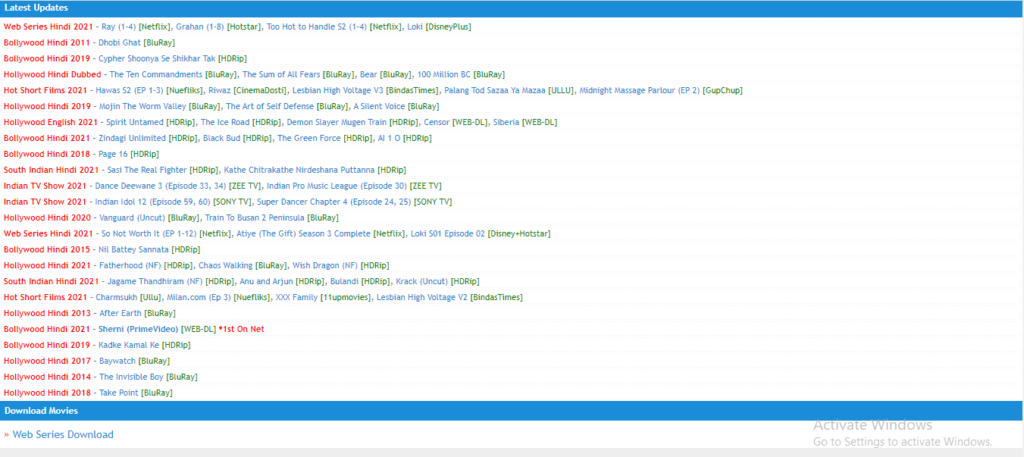Viewport: 1024px width, 457px height.
Task: Open Hawas S2 (EP 1-3) link
Action: coord(129,90)
